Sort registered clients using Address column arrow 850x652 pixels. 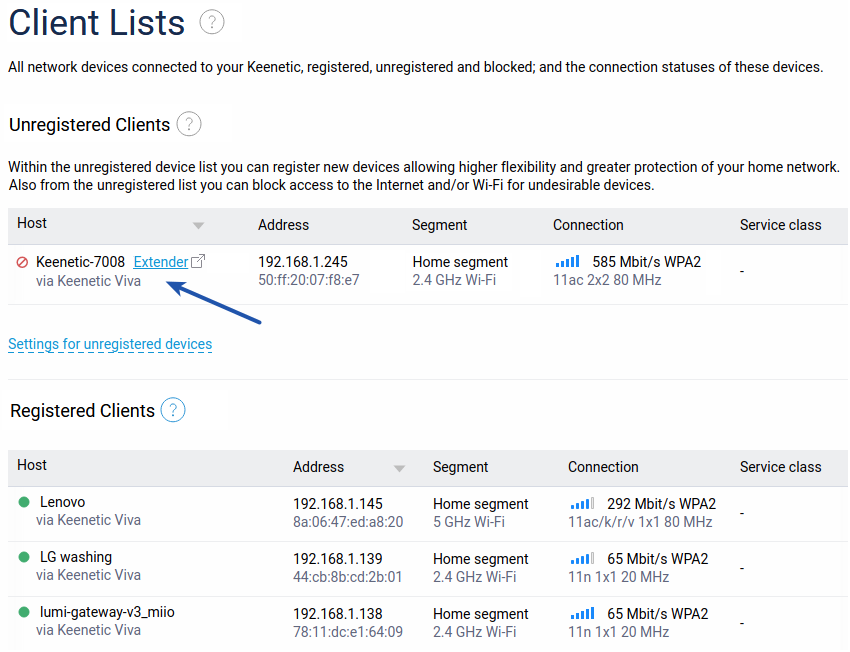pyautogui.click(x=400, y=468)
